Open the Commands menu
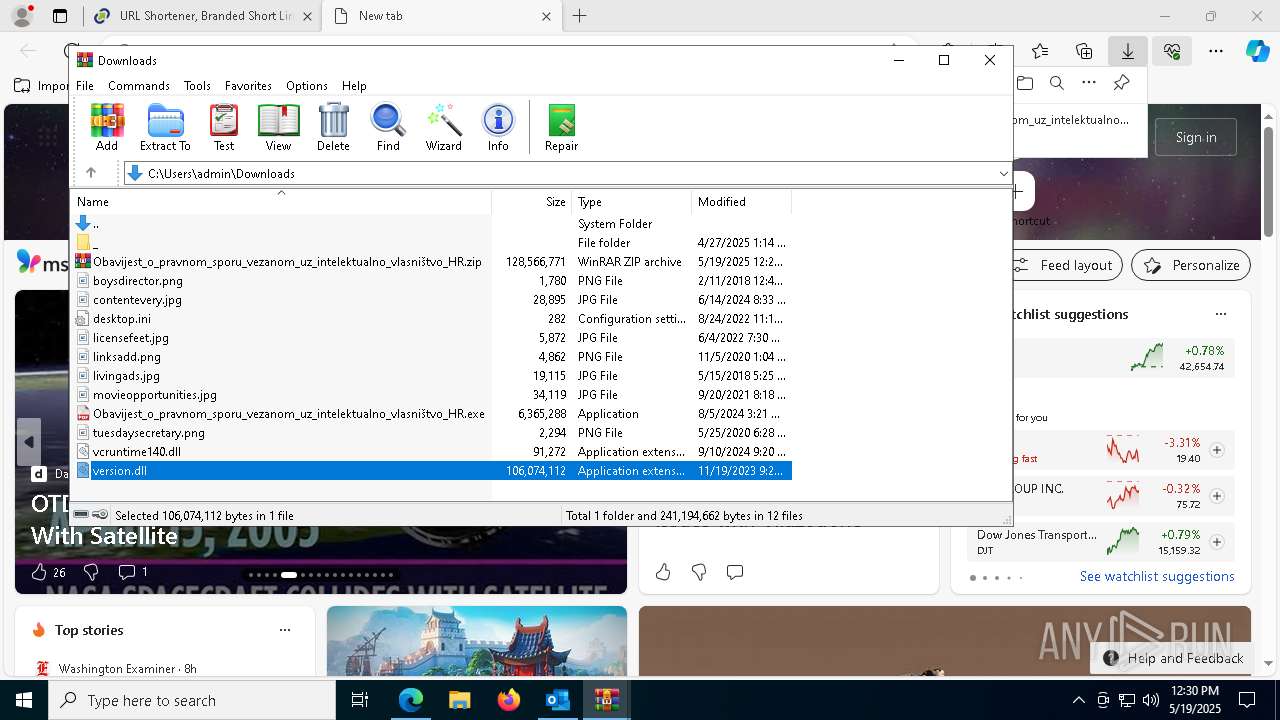 [x=139, y=86]
